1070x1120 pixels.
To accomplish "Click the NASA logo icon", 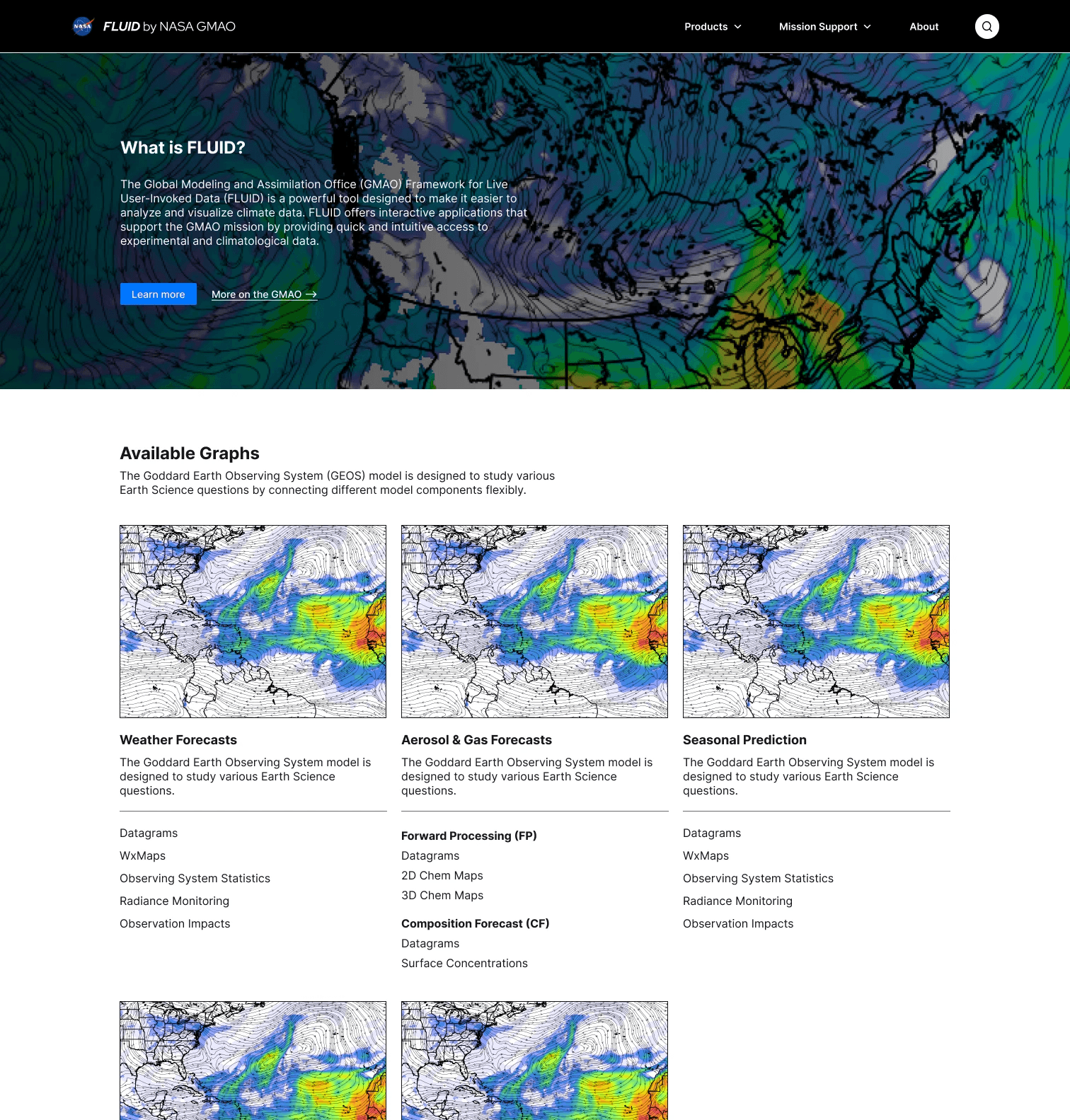I will click(x=83, y=26).
